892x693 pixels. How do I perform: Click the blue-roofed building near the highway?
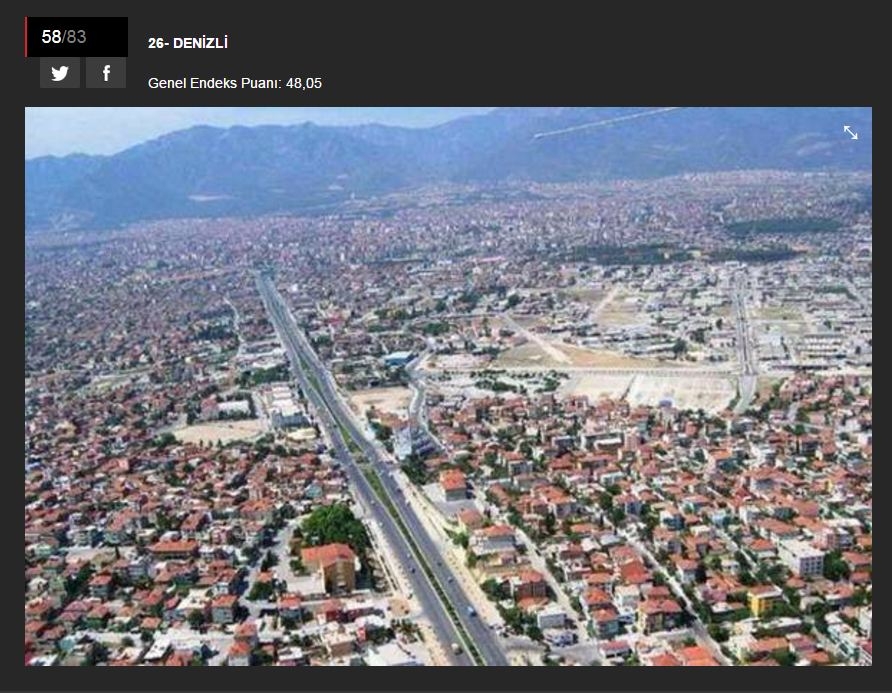pyautogui.click(x=398, y=358)
